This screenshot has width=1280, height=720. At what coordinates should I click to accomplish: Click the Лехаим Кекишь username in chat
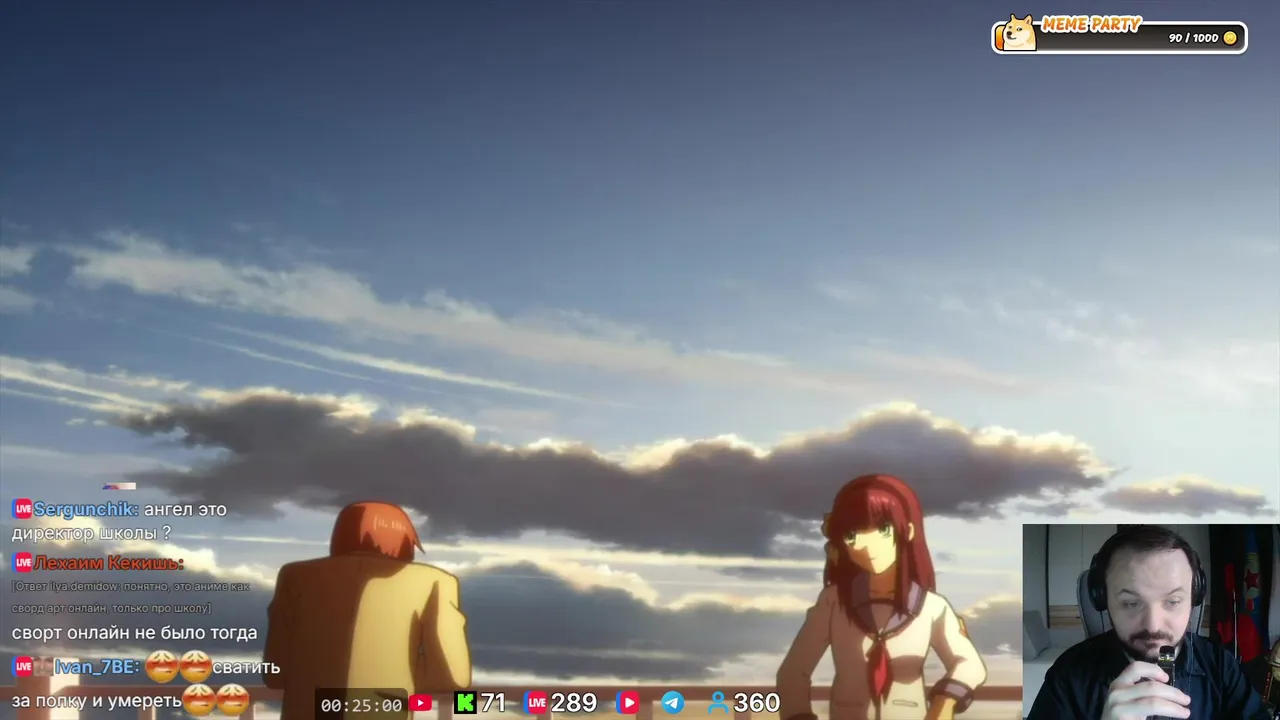(x=108, y=563)
